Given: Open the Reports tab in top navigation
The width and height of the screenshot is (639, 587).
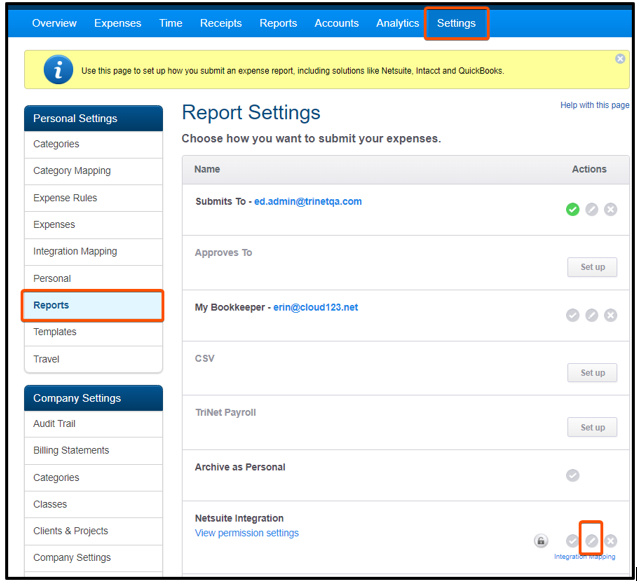Looking at the screenshot, I should click(278, 23).
